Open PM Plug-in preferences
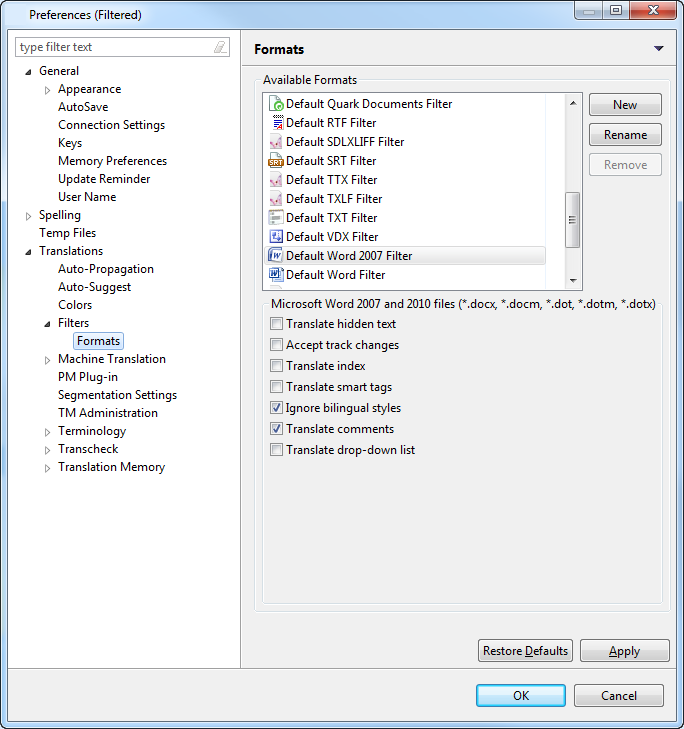Viewport: 684px width, 729px height. (87, 377)
